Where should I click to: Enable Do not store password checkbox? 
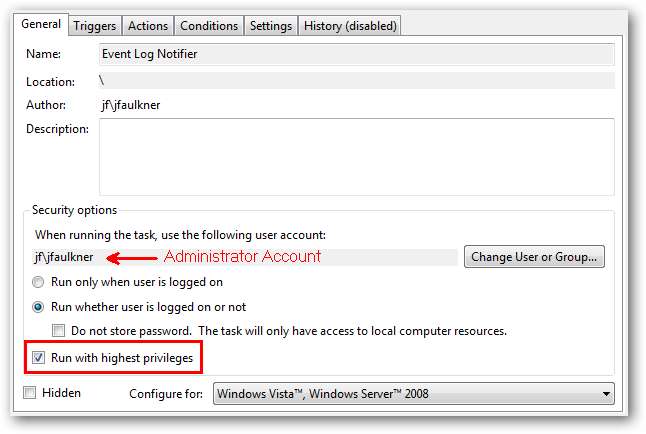59,331
